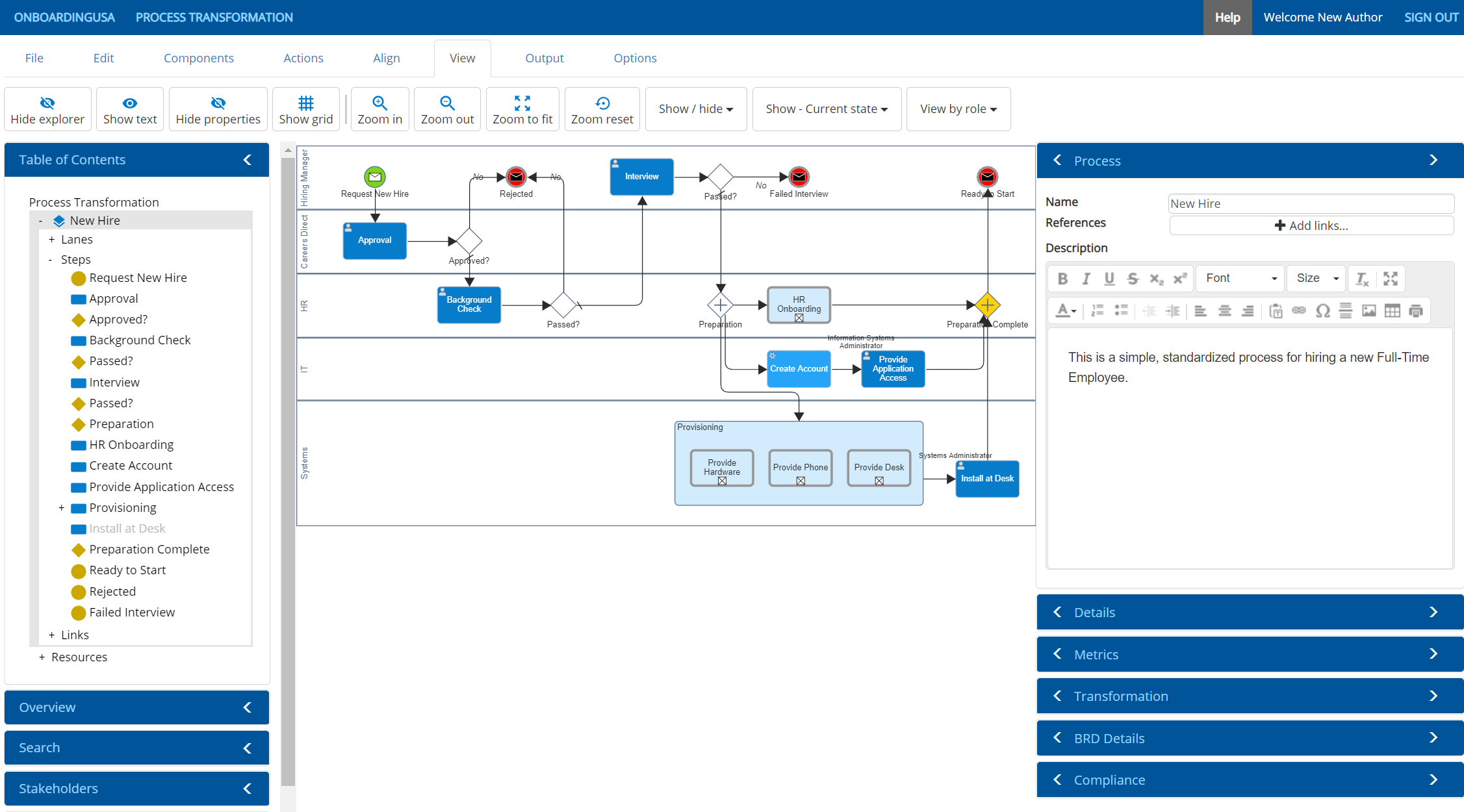Click the Zoom to fit icon
This screenshot has width=1464, height=812.
pos(522,103)
